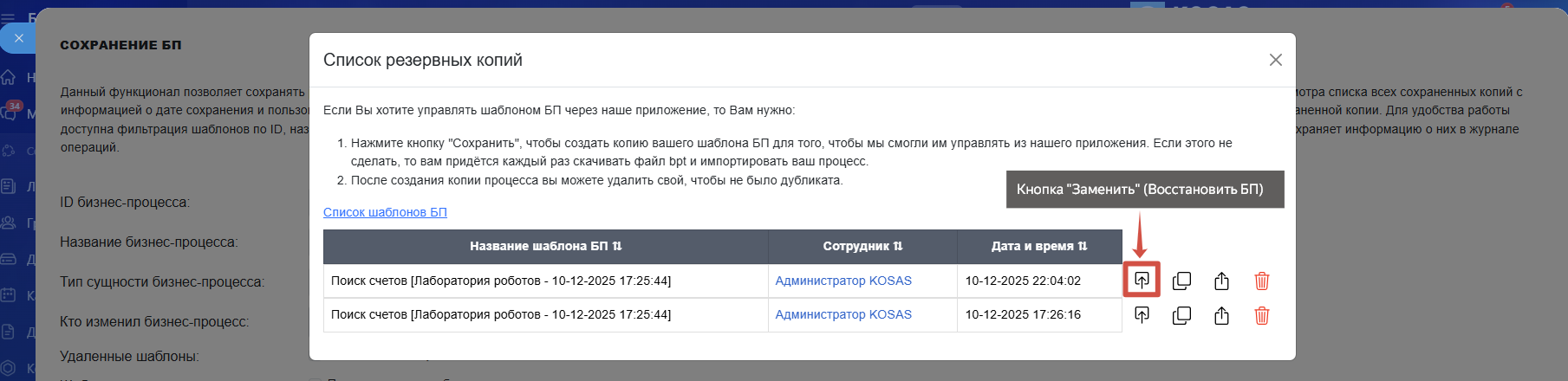Image resolution: width=1568 pixels, height=381 pixels.
Task: Sort by Сотрудник column
Action: (x=862, y=247)
